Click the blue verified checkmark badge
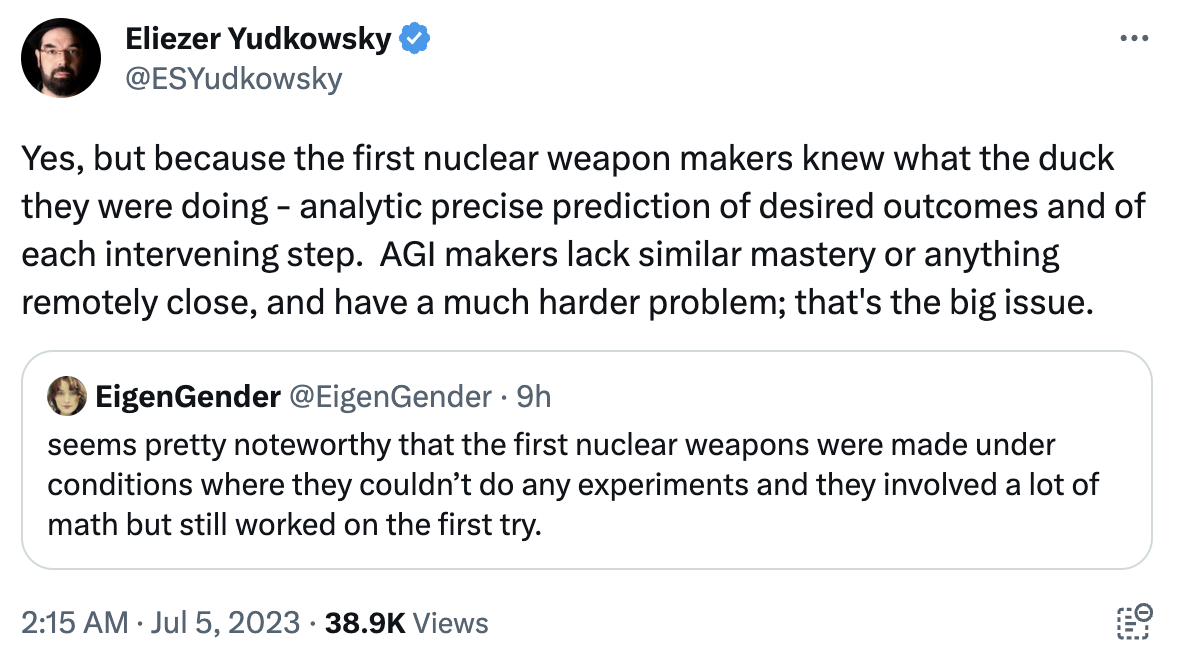This screenshot has height=670, width=1182. 414,38
